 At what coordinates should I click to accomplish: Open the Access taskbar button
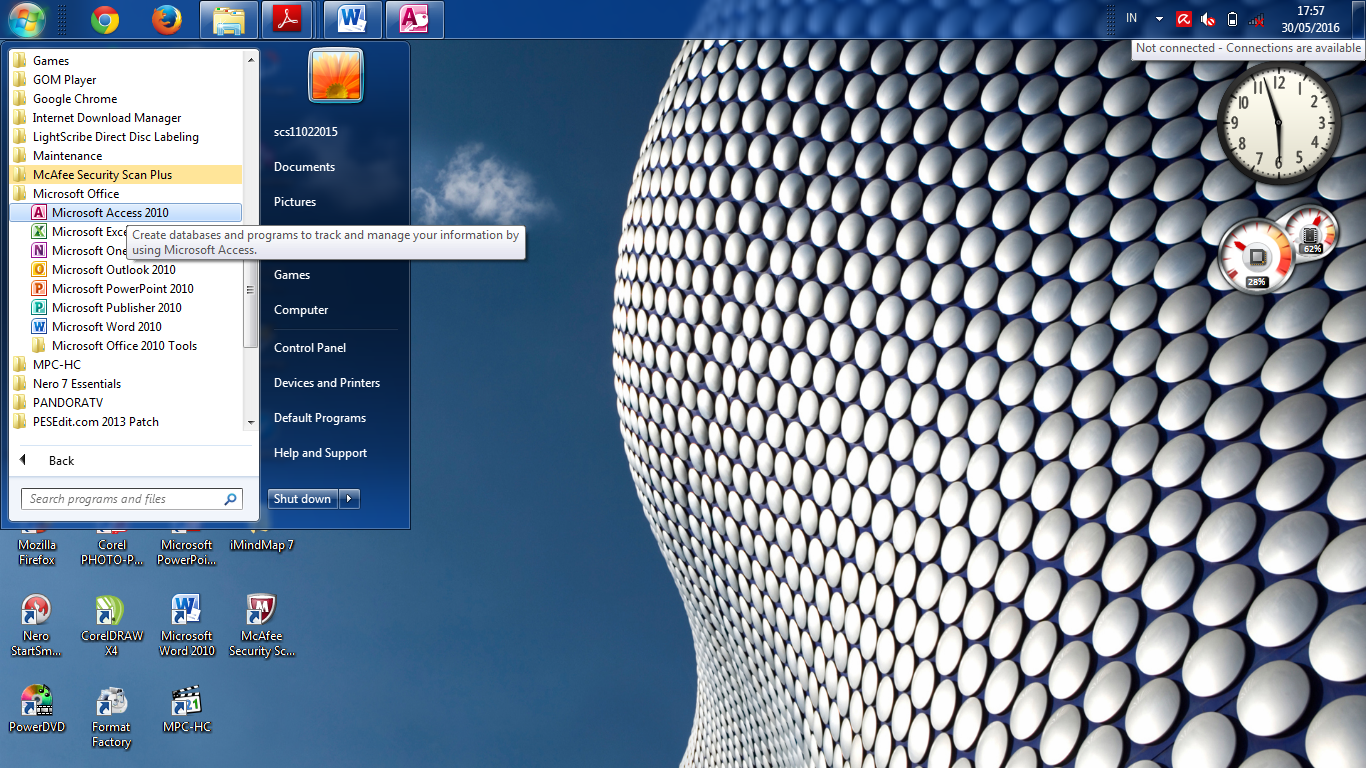[414, 19]
